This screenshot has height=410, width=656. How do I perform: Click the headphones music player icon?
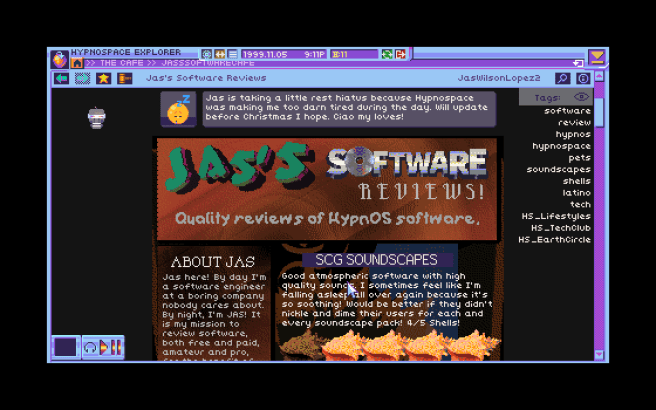click(91, 347)
